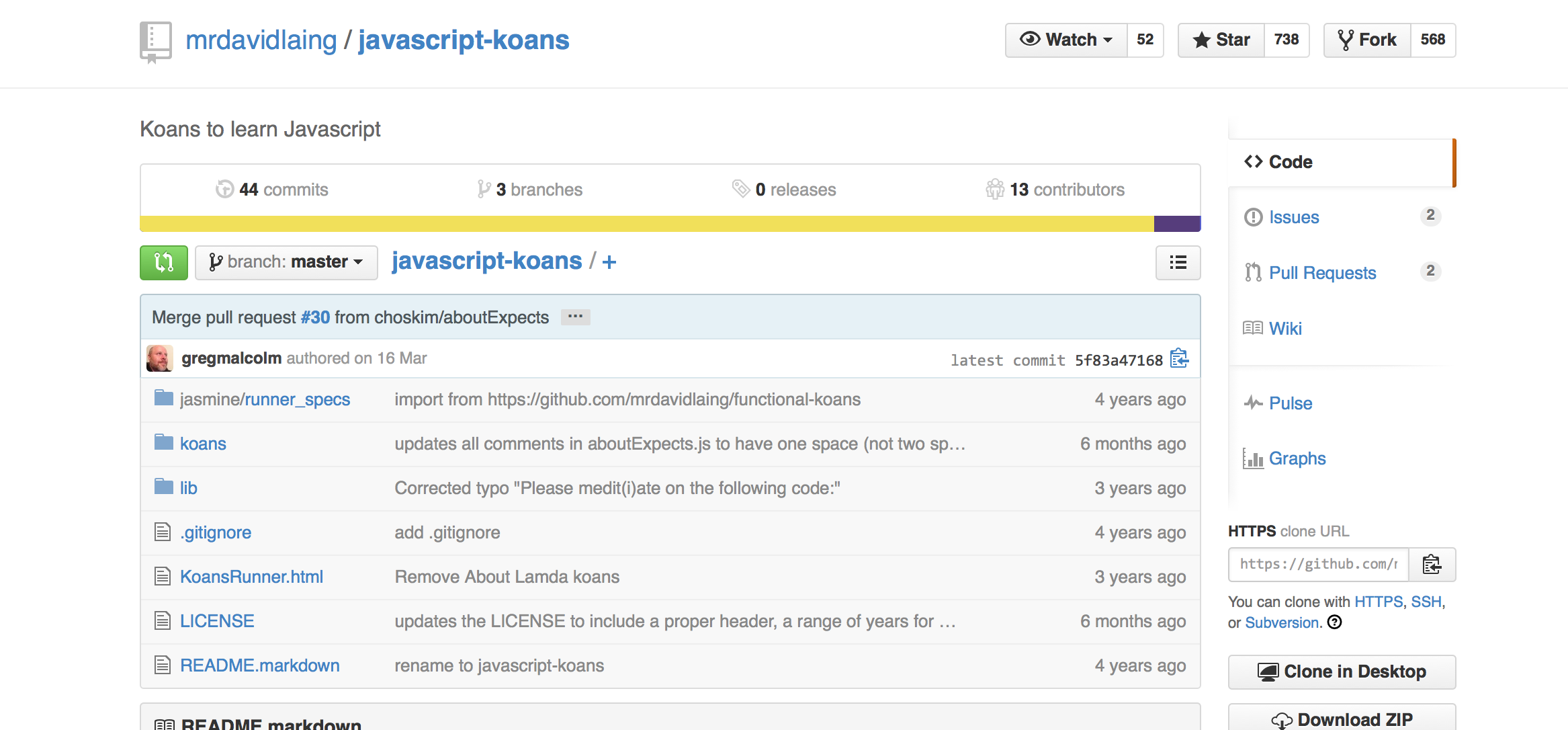Click the repository book icon beside mrdavidlaing
1568x730 pixels.
(156, 42)
